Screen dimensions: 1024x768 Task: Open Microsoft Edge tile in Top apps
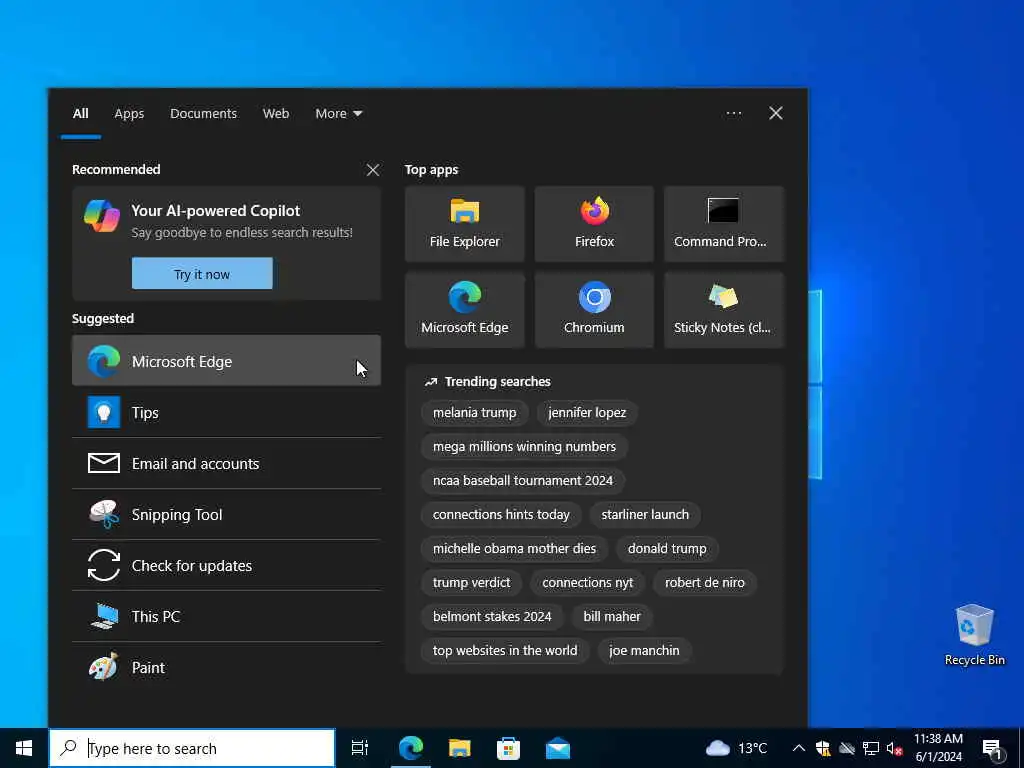464,310
